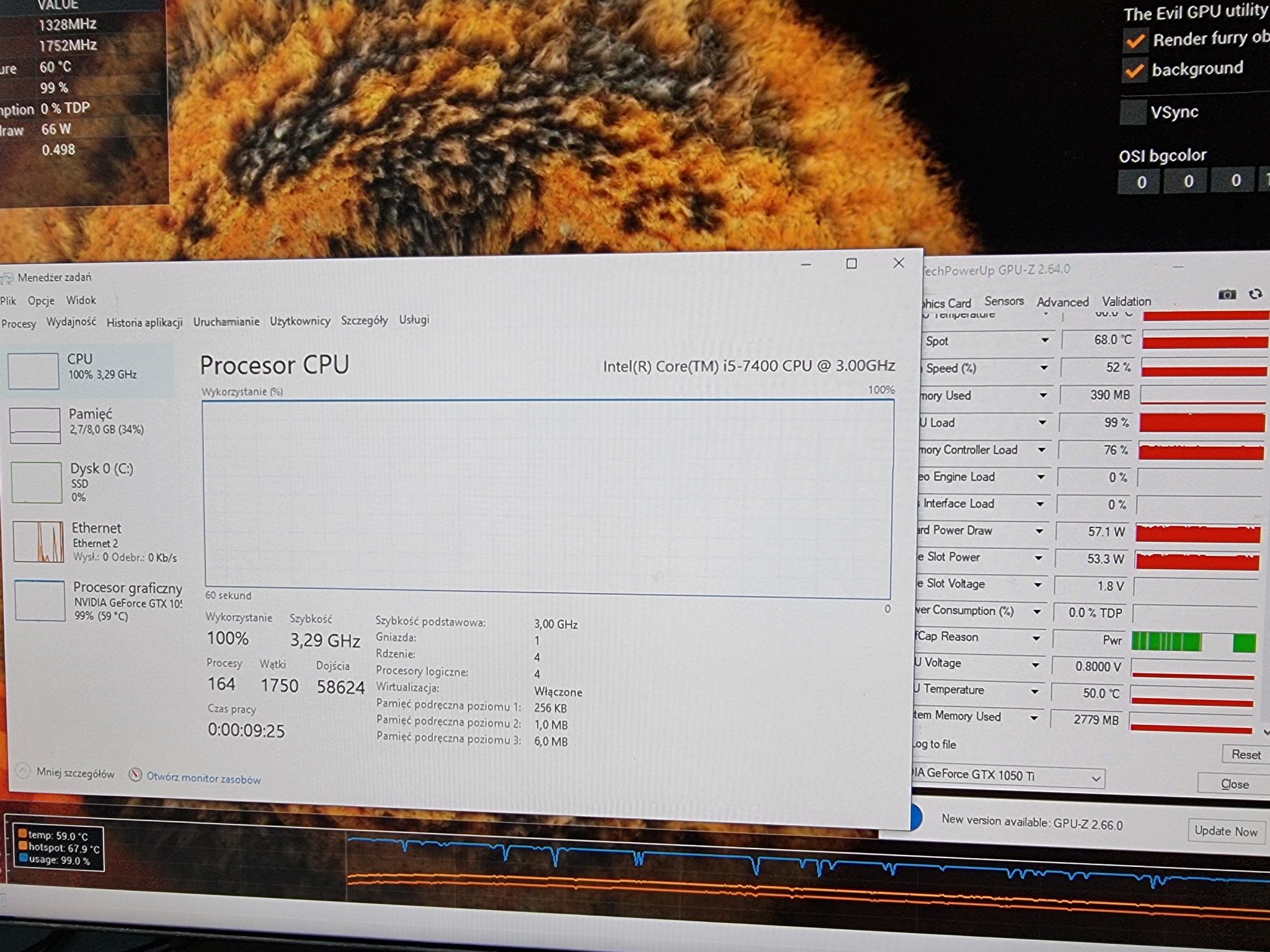The height and width of the screenshot is (952, 1270).
Task: Switch to the Usługi tab
Action: point(414,320)
